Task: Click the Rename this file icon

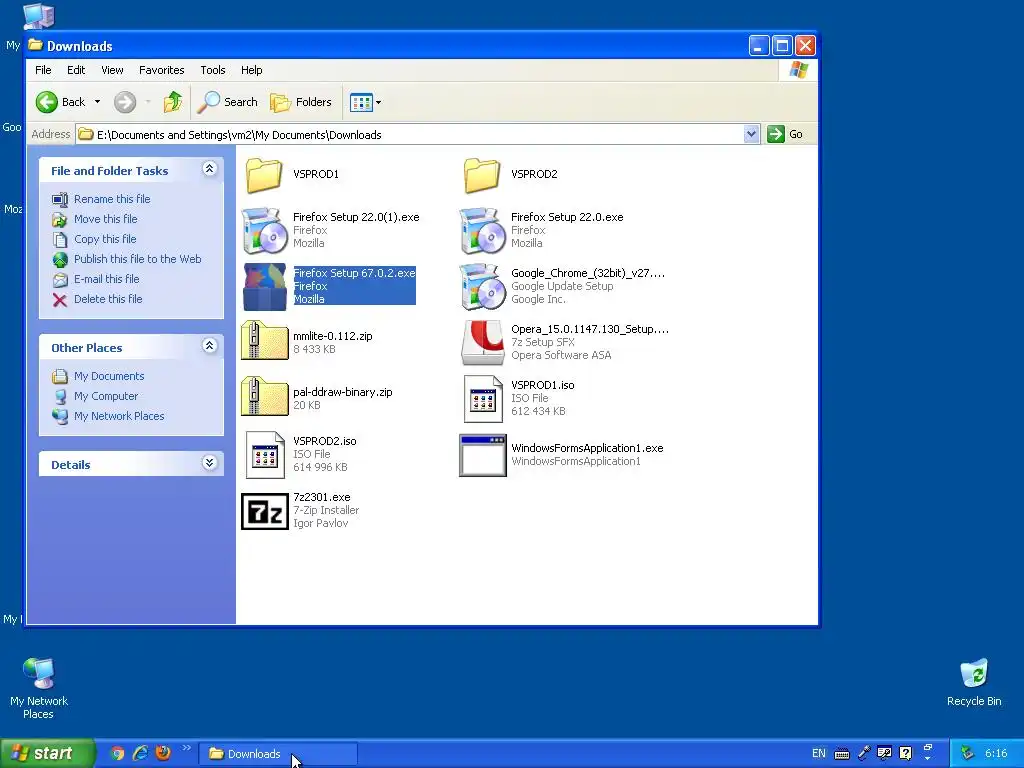Action: tap(60, 199)
